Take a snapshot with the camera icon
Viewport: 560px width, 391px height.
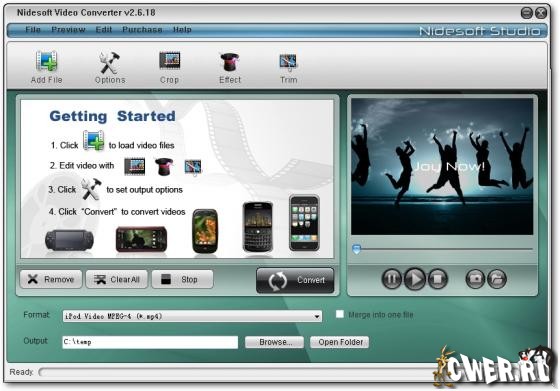475,279
